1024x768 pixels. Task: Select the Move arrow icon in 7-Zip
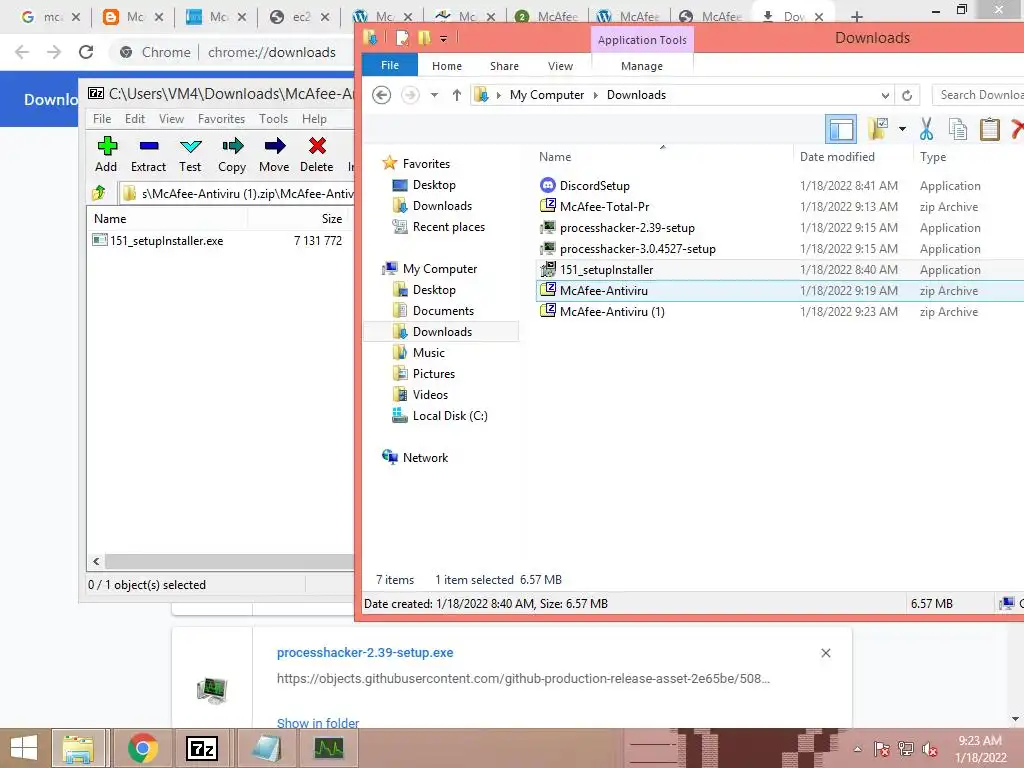tap(274, 154)
